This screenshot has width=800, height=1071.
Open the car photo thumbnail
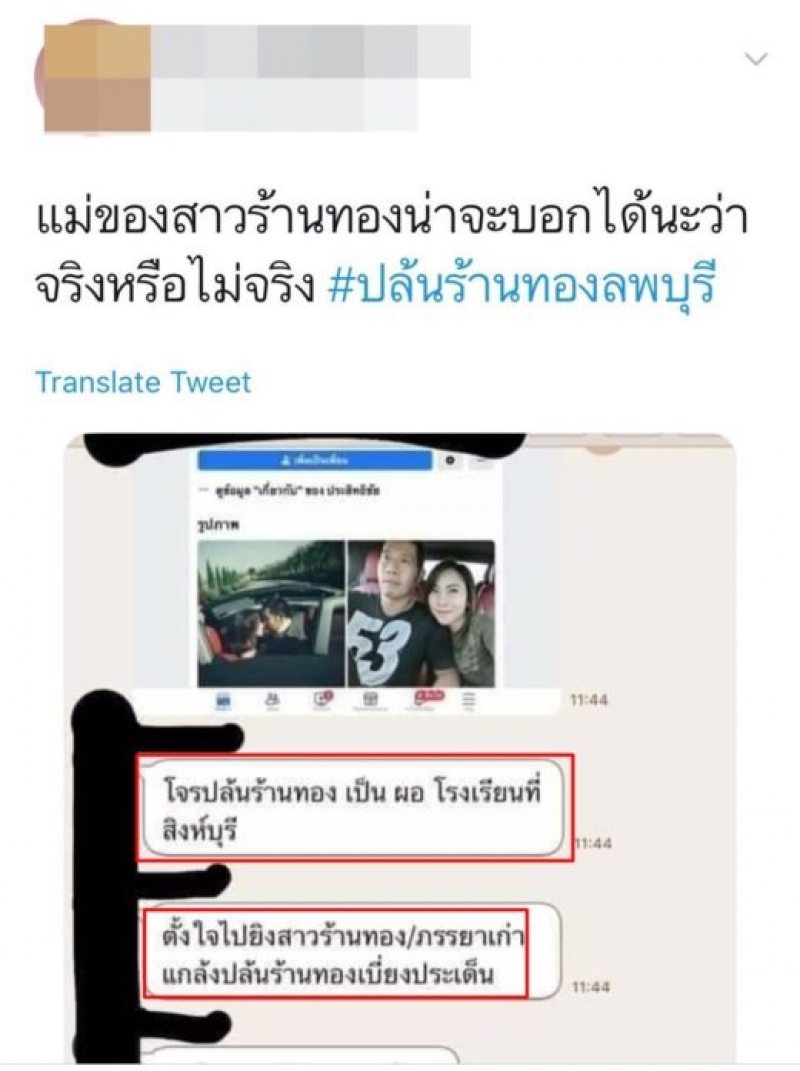point(271,613)
